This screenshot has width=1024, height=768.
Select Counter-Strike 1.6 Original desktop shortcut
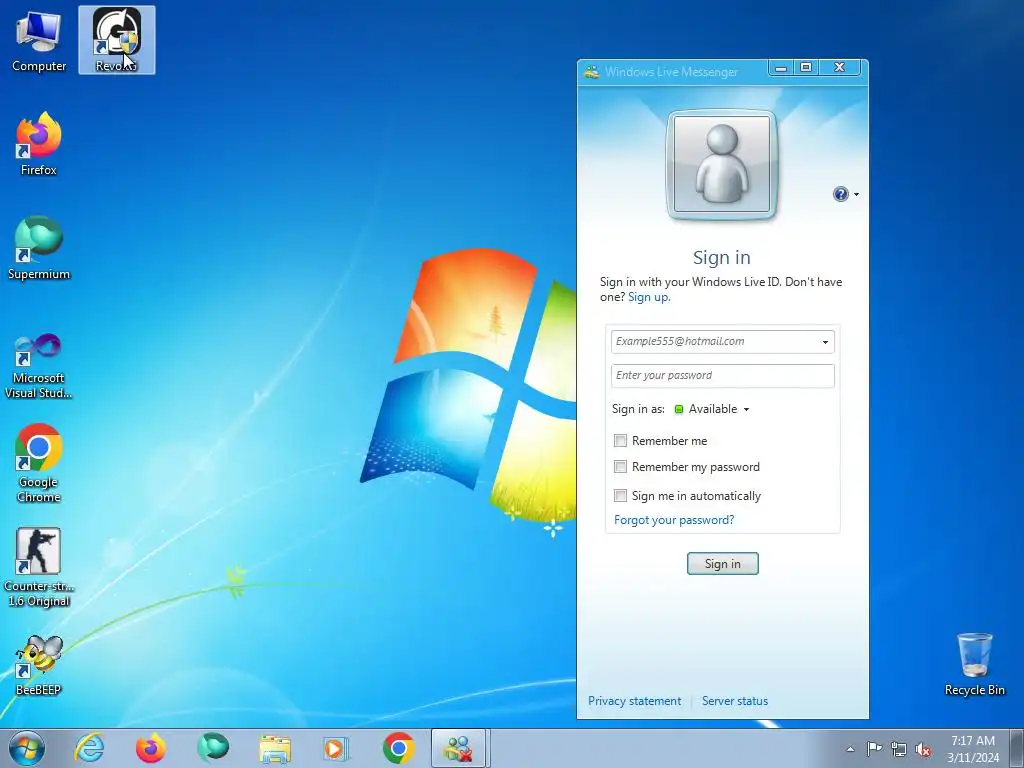pos(39,567)
